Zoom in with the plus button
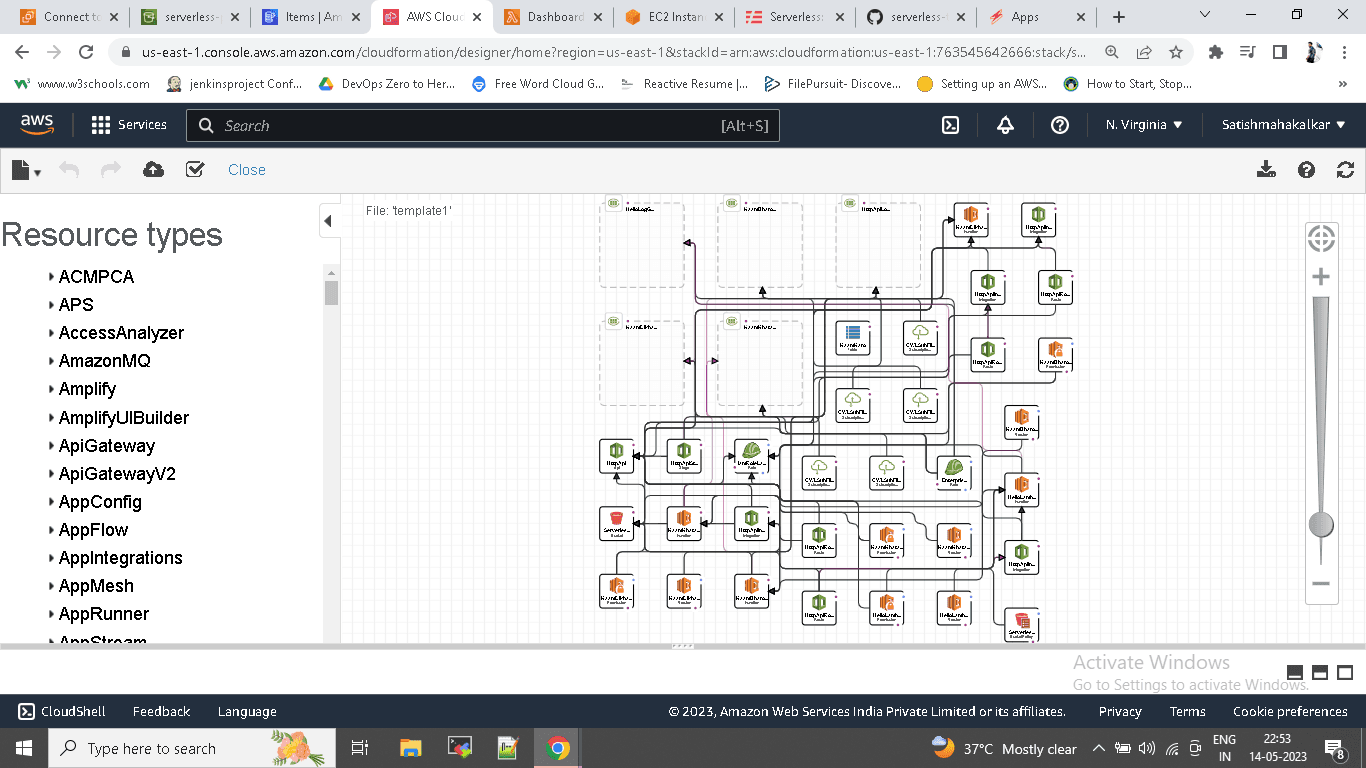 [x=1321, y=277]
